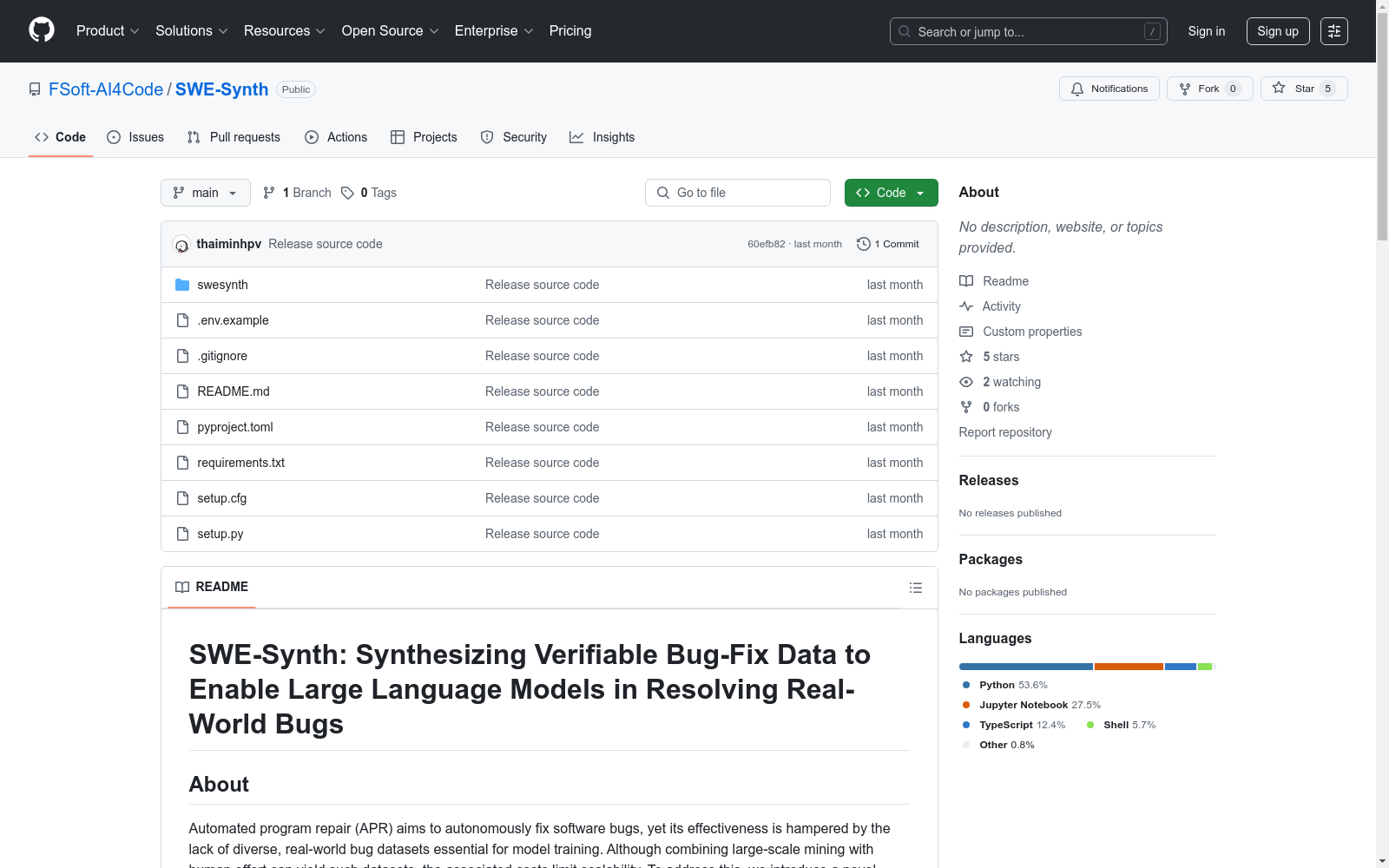
Task: Open the main branch selector dropdown
Action: click(x=206, y=193)
